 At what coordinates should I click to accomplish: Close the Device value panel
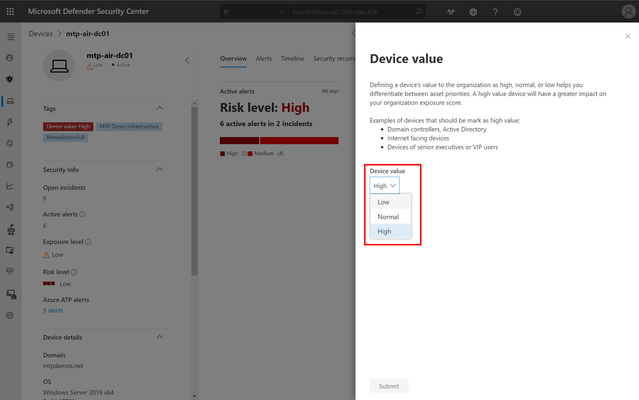pyautogui.click(x=628, y=36)
